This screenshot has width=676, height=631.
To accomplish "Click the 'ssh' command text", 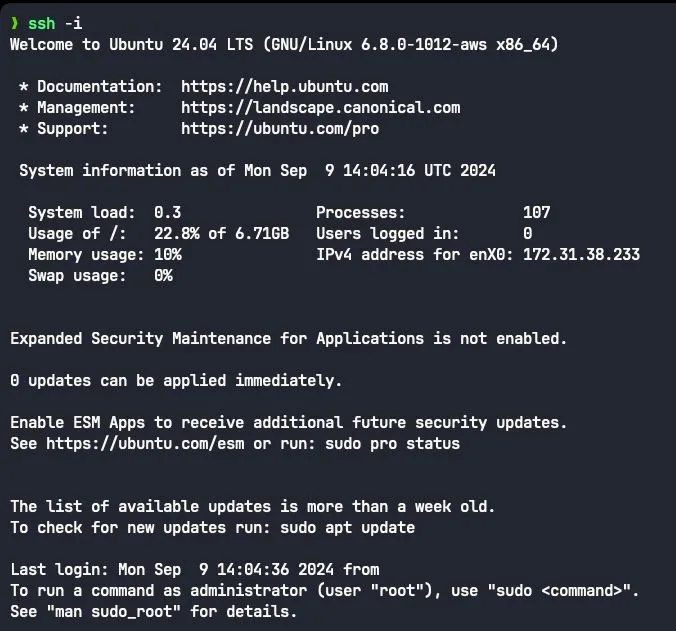I will (x=42, y=23).
